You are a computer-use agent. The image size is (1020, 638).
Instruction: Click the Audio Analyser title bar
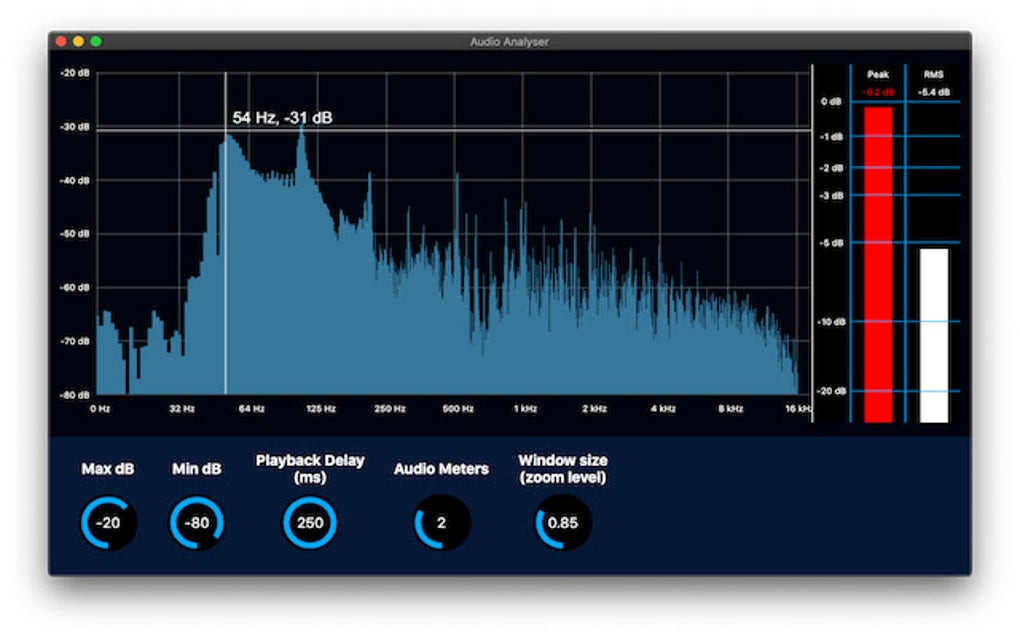pyautogui.click(x=510, y=41)
